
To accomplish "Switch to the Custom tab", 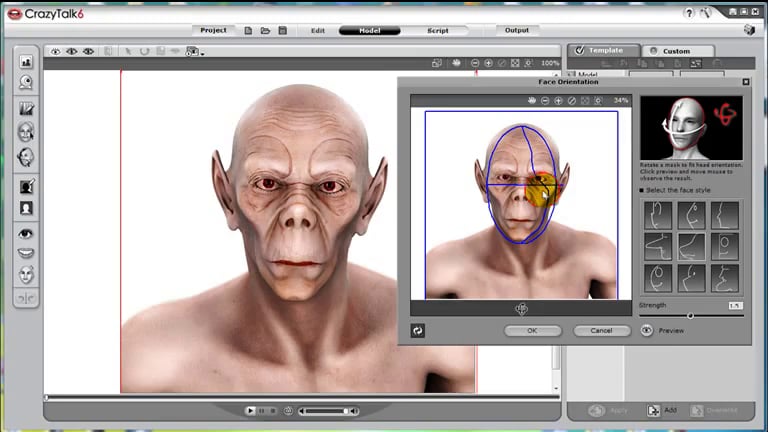I will click(678, 50).
